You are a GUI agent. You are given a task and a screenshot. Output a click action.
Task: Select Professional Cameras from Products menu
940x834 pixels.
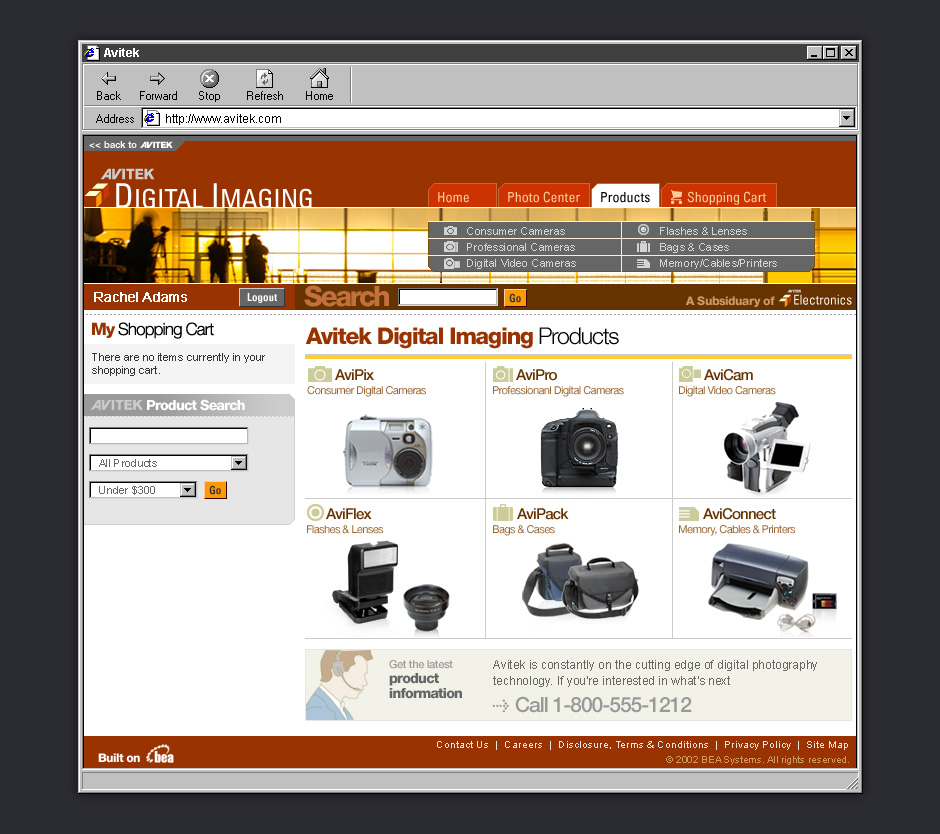pyautogui.click(x=520, y=247)
